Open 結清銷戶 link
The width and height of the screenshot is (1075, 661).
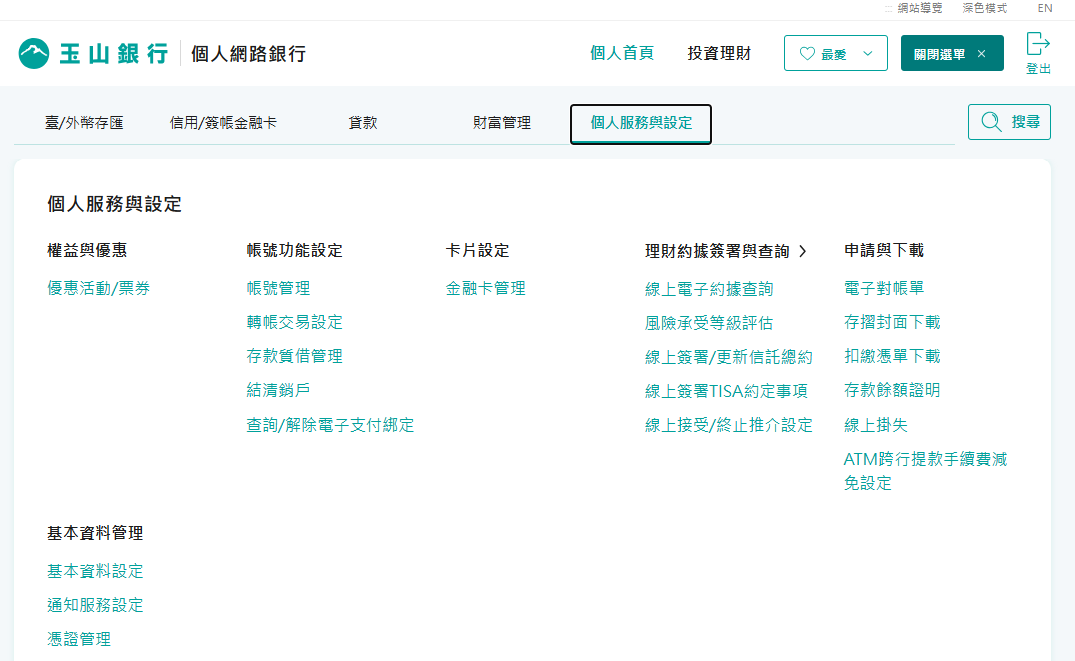coord(278,390)
